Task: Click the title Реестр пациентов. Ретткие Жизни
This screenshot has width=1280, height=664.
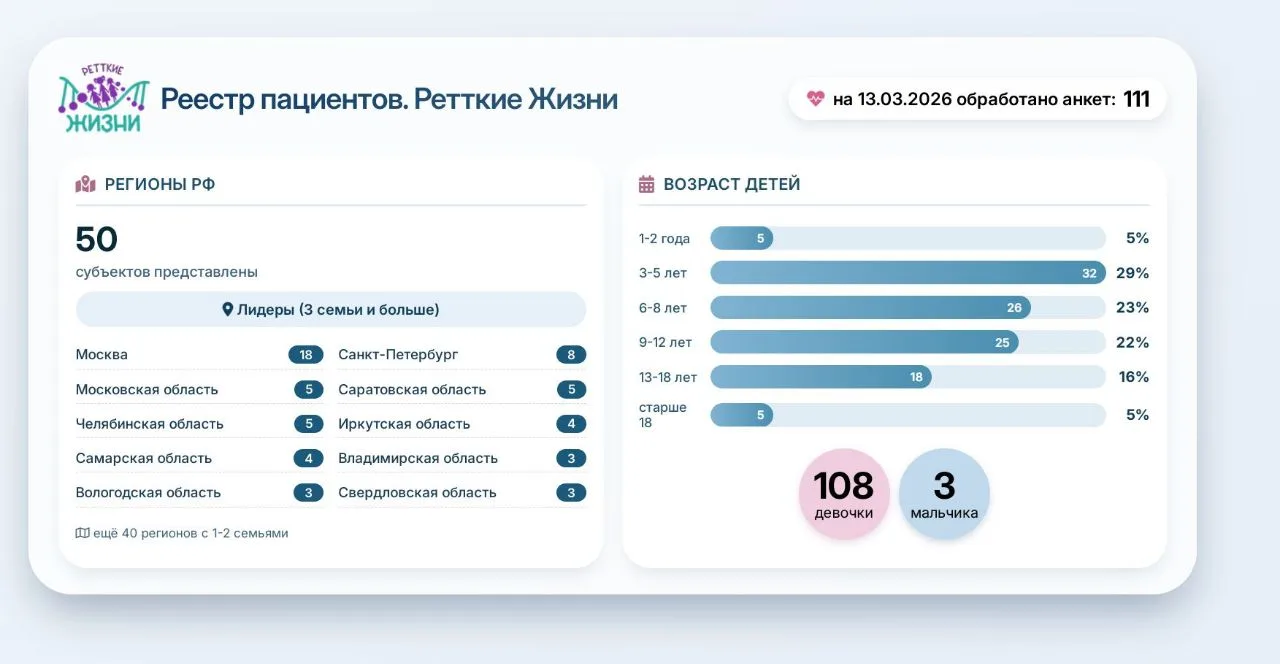Action: pyautogui.click(x=389, y=99)
